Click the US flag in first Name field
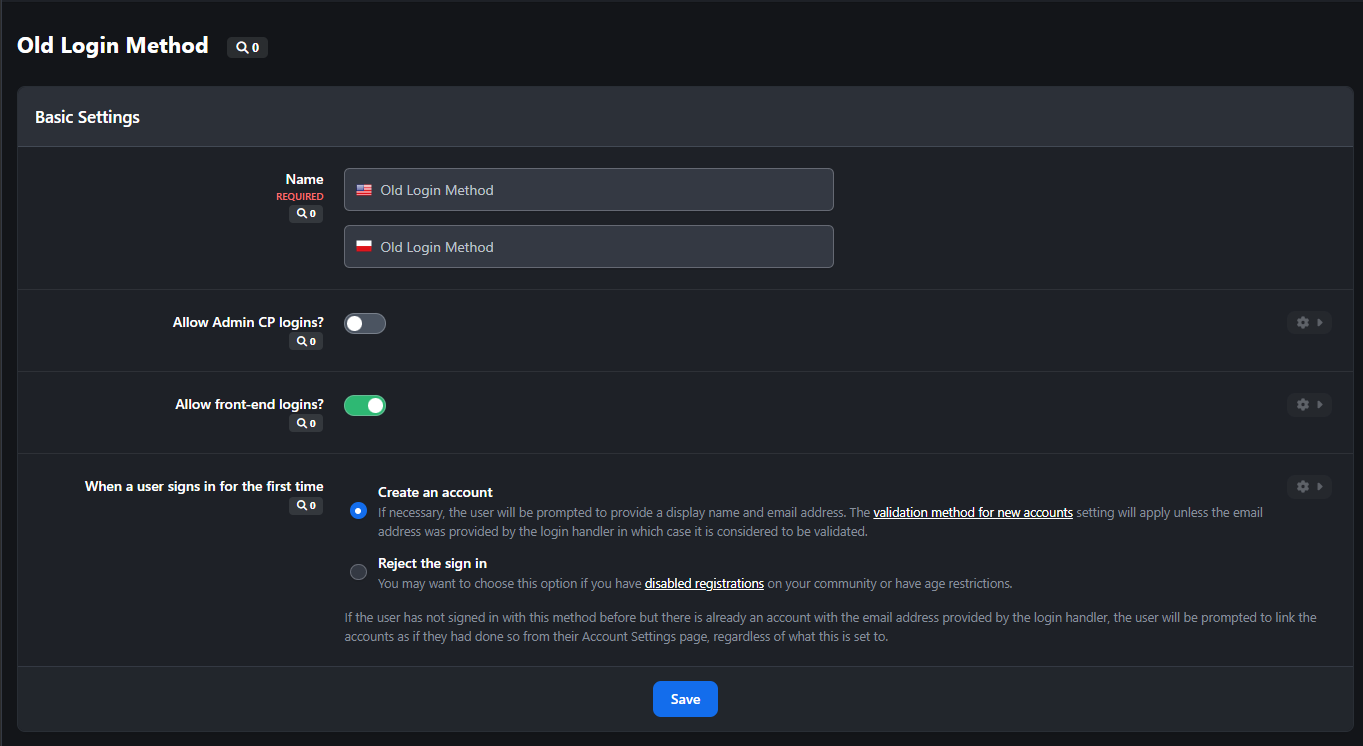1363x746 pixels. [364, 190]
